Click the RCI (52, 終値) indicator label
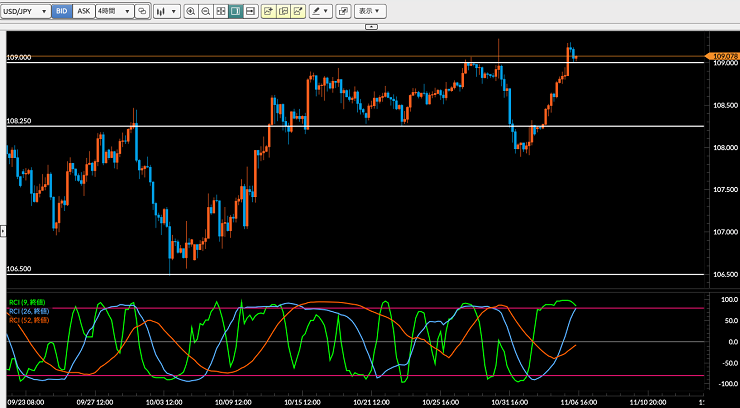Image resolution: width=740 pixels, height=408 pixels. pyautogui.click(x=29, y=320)
